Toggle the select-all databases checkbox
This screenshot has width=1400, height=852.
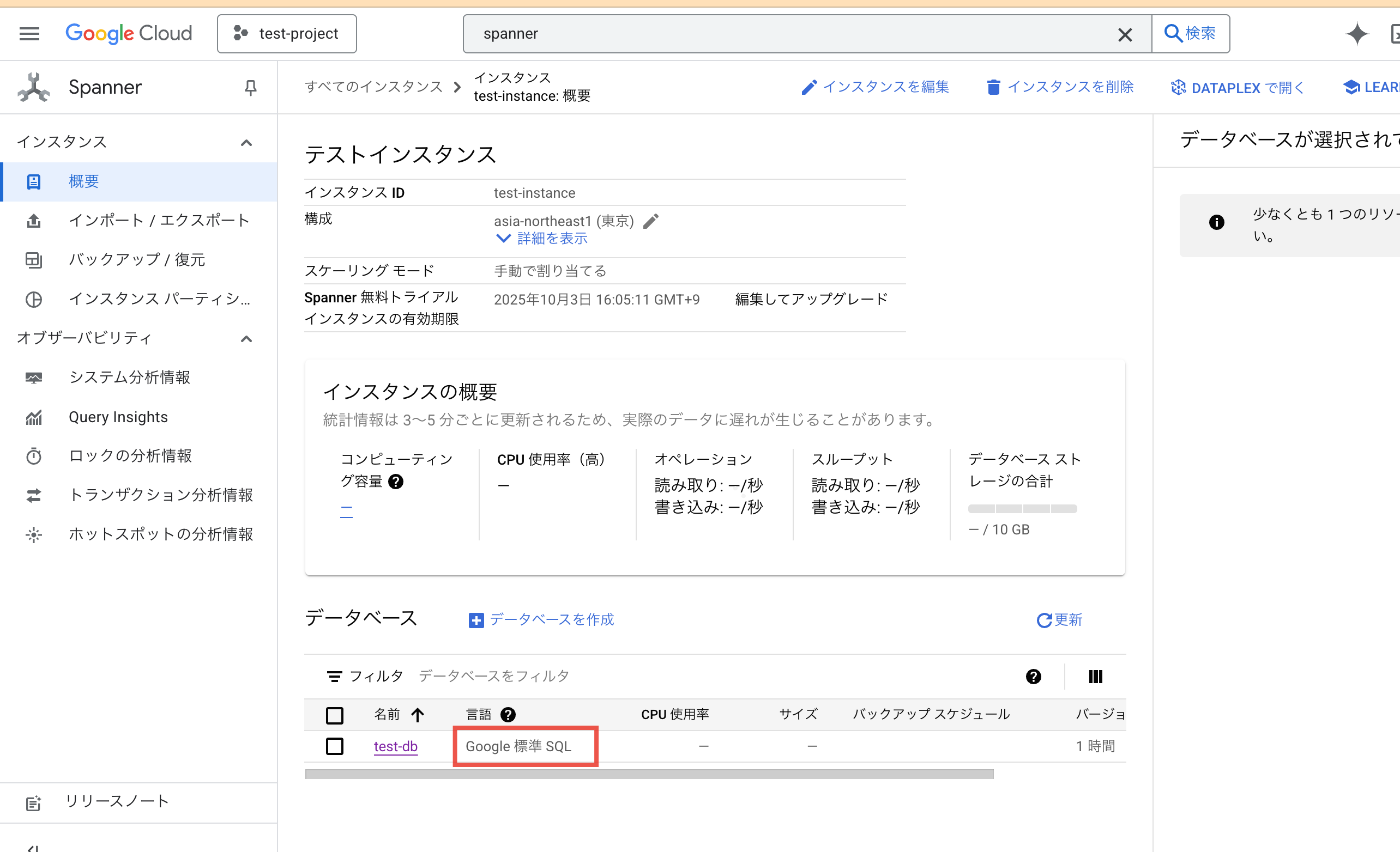click(x=335, y=715)
